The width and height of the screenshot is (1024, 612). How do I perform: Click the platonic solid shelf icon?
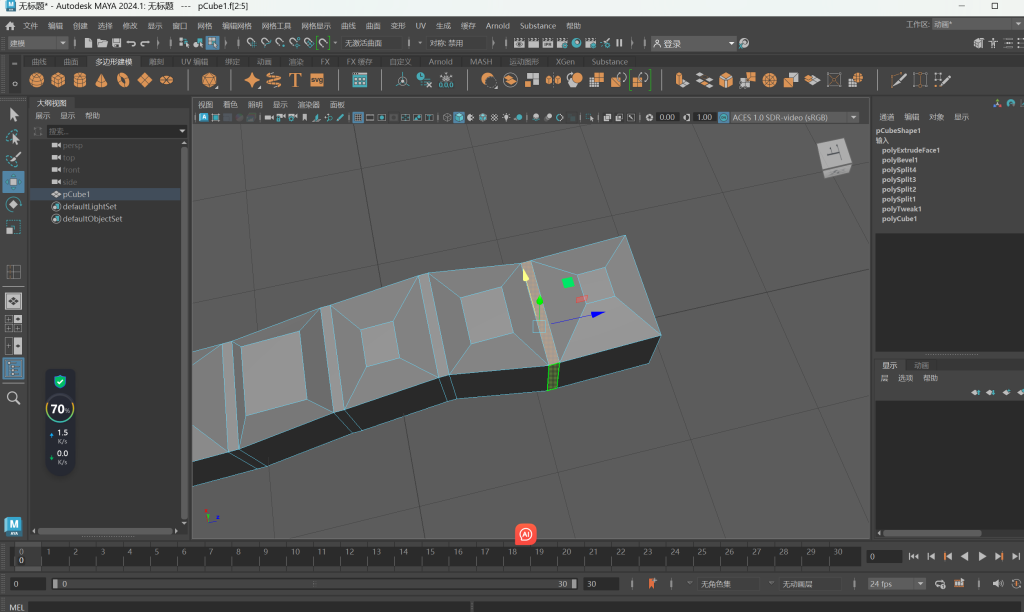(209, 80)
